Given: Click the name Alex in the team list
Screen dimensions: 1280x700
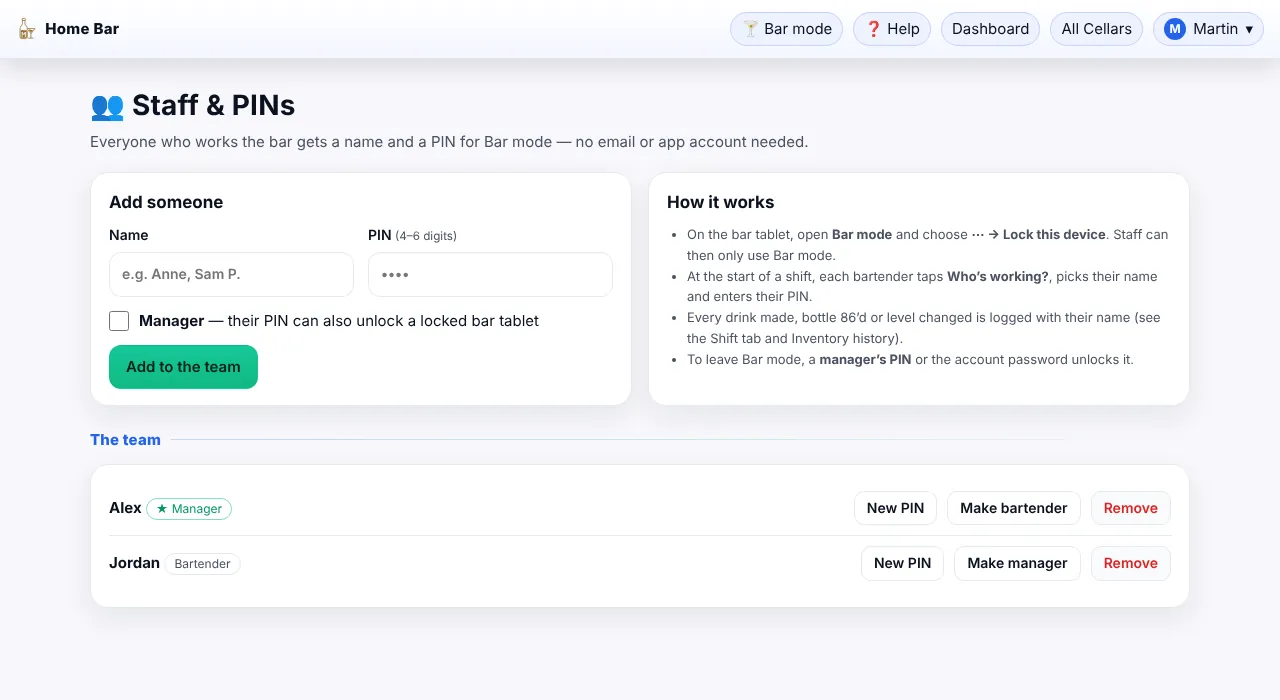Looking at the screenshot, I should click(x=125, y=508).
